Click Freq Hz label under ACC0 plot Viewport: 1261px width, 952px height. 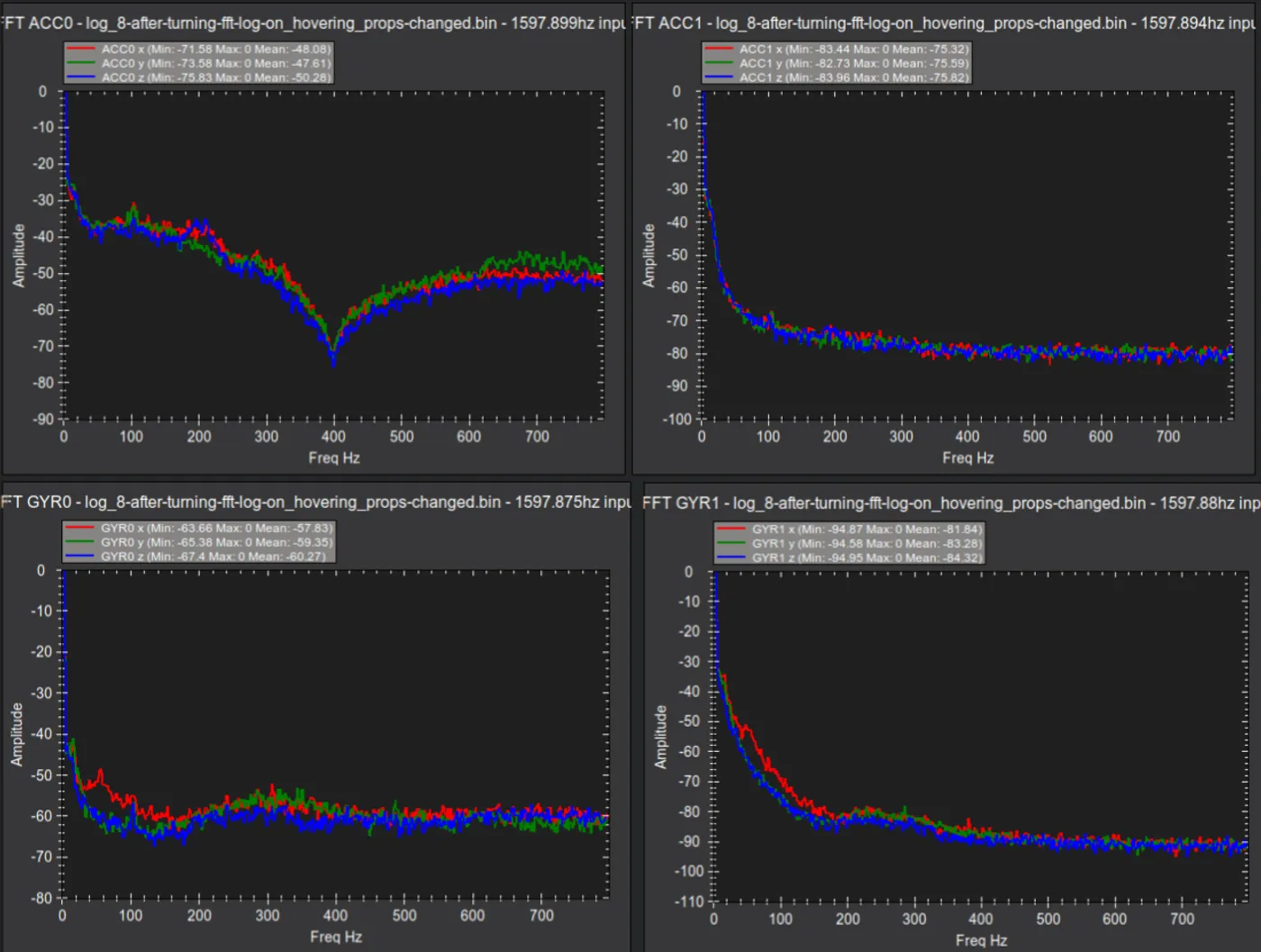pyautogui.click(x=334, y=458)
